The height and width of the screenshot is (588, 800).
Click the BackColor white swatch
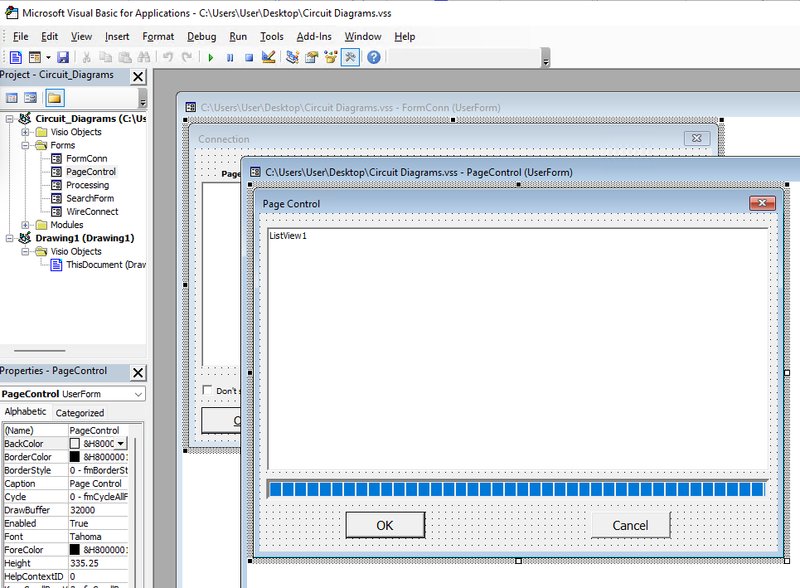[74, 444]
